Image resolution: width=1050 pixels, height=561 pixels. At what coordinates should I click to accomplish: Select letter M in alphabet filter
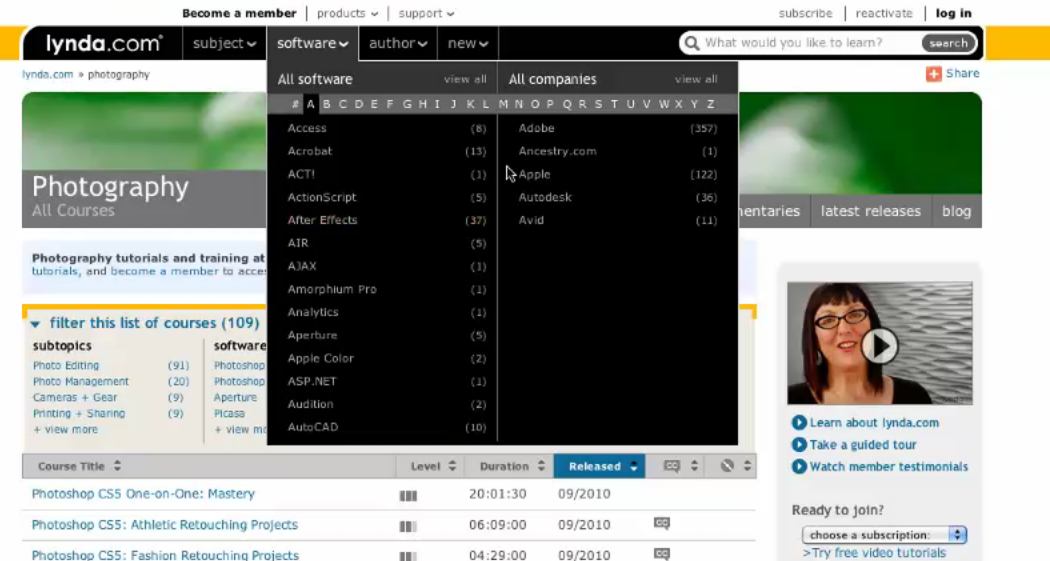click(503, 104)
